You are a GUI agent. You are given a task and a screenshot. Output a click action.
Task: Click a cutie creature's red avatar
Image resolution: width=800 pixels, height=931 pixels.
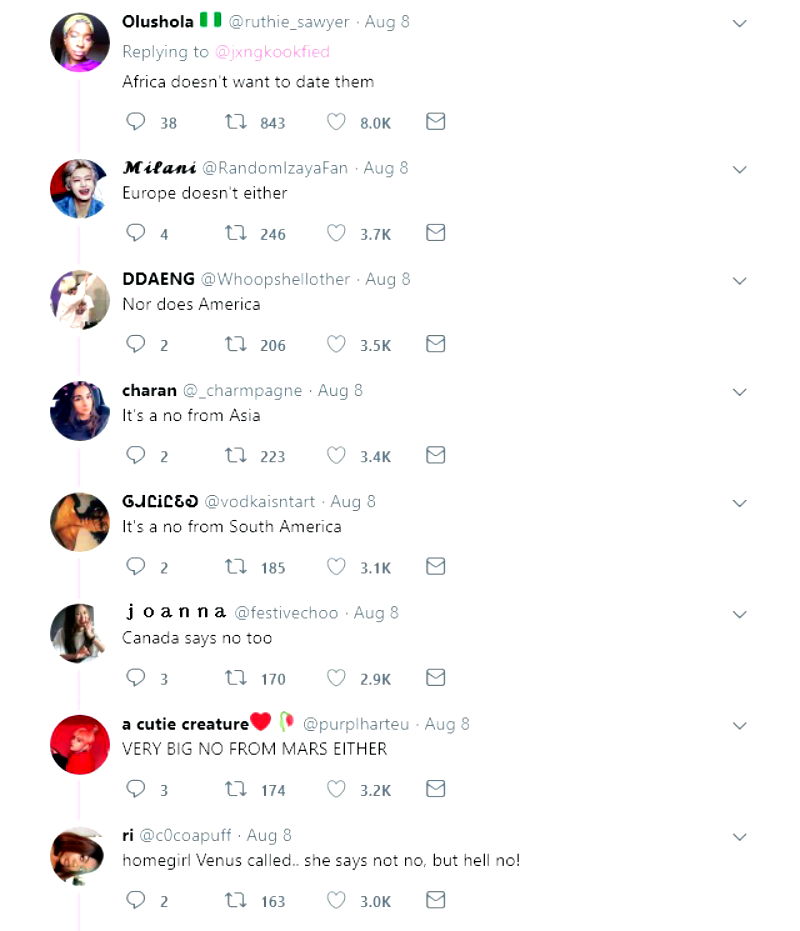[x=80, y=744]
